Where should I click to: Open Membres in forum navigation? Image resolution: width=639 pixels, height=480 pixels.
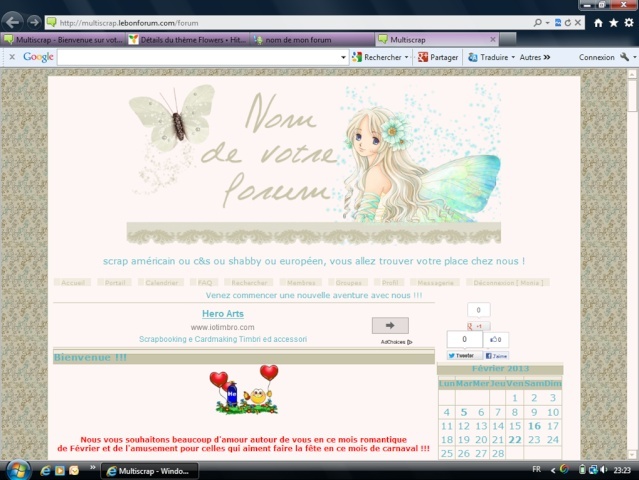click(301, 282)
